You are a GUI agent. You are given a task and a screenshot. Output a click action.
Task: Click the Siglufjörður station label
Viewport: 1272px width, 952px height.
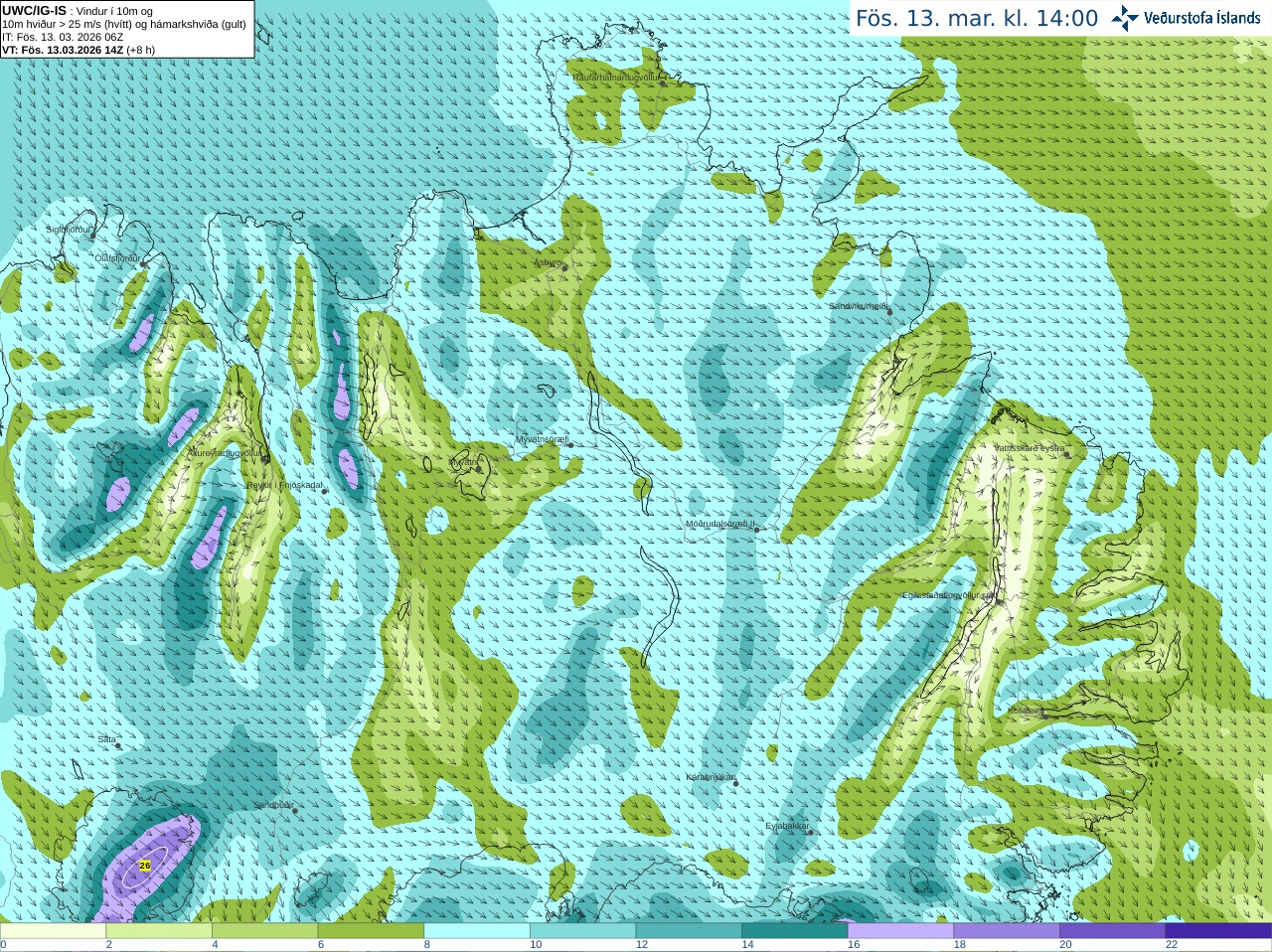point(68,230)
